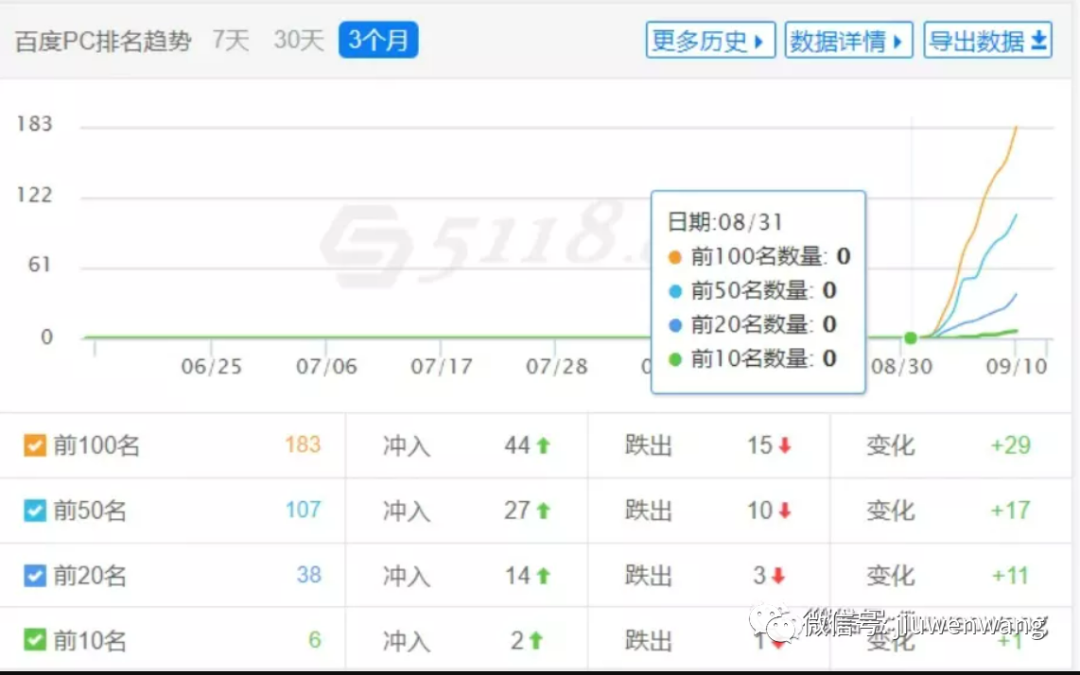Click the red down arrow beside 15
The width and height of the screenshot is (1080, 675).
[785, 446]
